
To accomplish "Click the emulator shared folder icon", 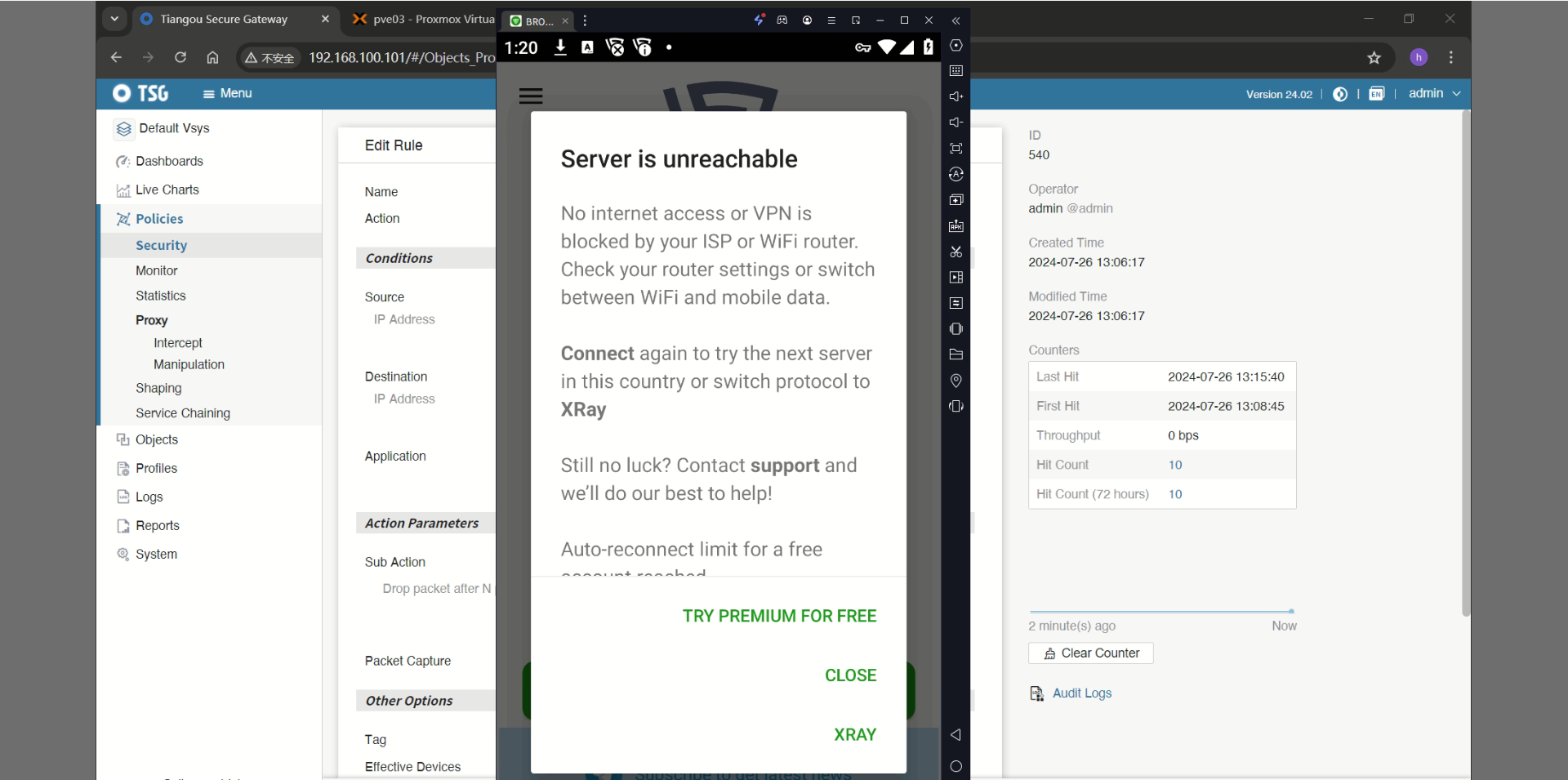I will click(955, 354).
